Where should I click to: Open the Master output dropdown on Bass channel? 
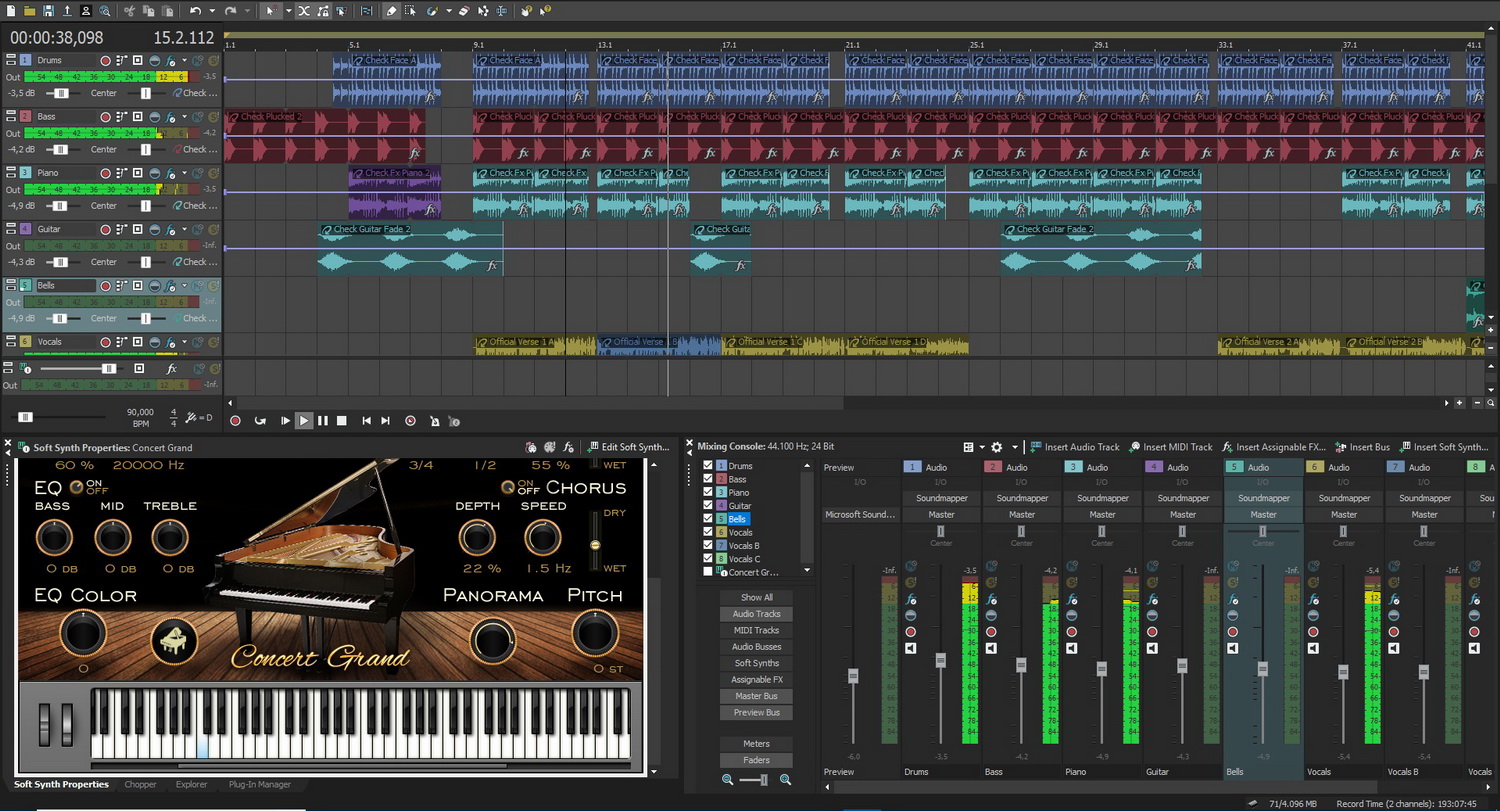[x=1022, y=514]
